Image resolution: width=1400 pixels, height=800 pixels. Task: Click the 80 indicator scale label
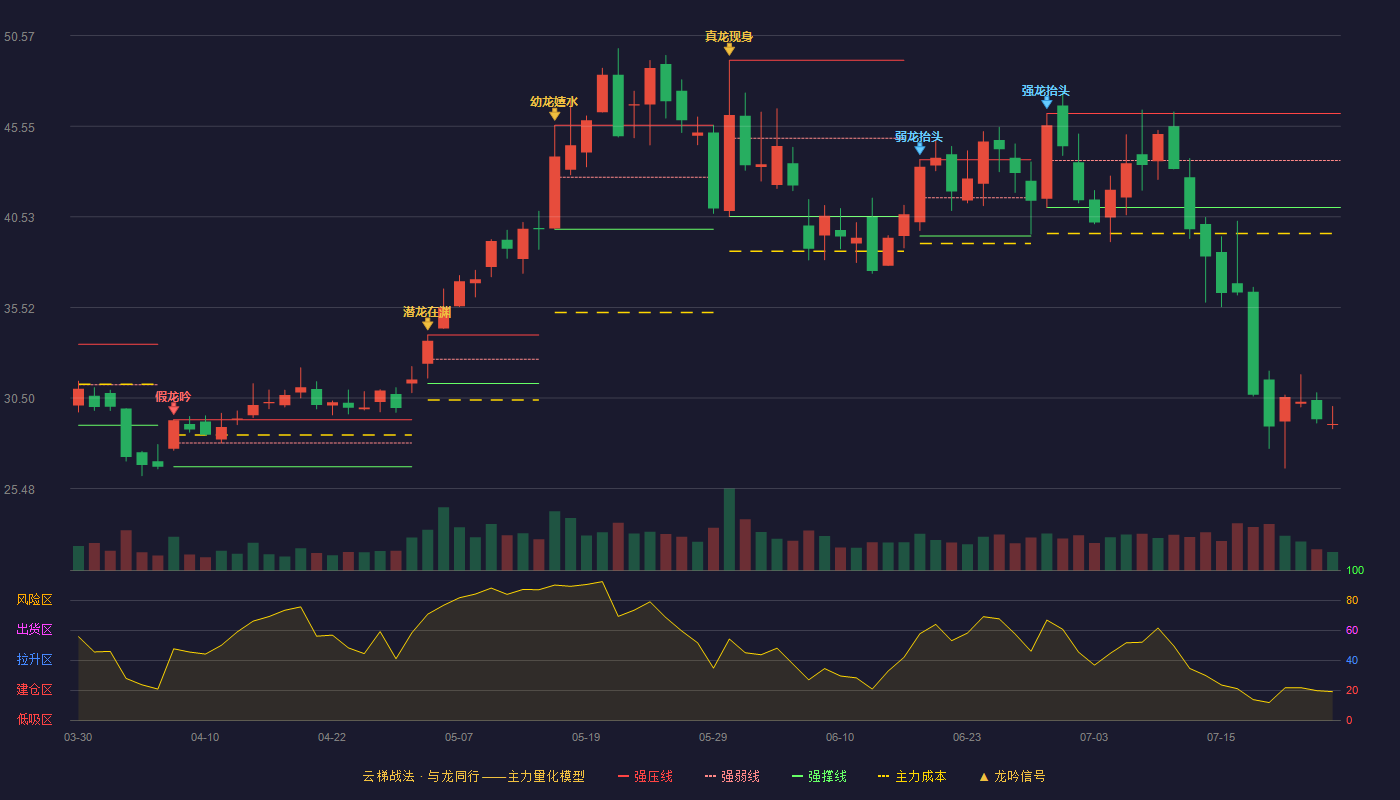click(x=1352, y=600)
